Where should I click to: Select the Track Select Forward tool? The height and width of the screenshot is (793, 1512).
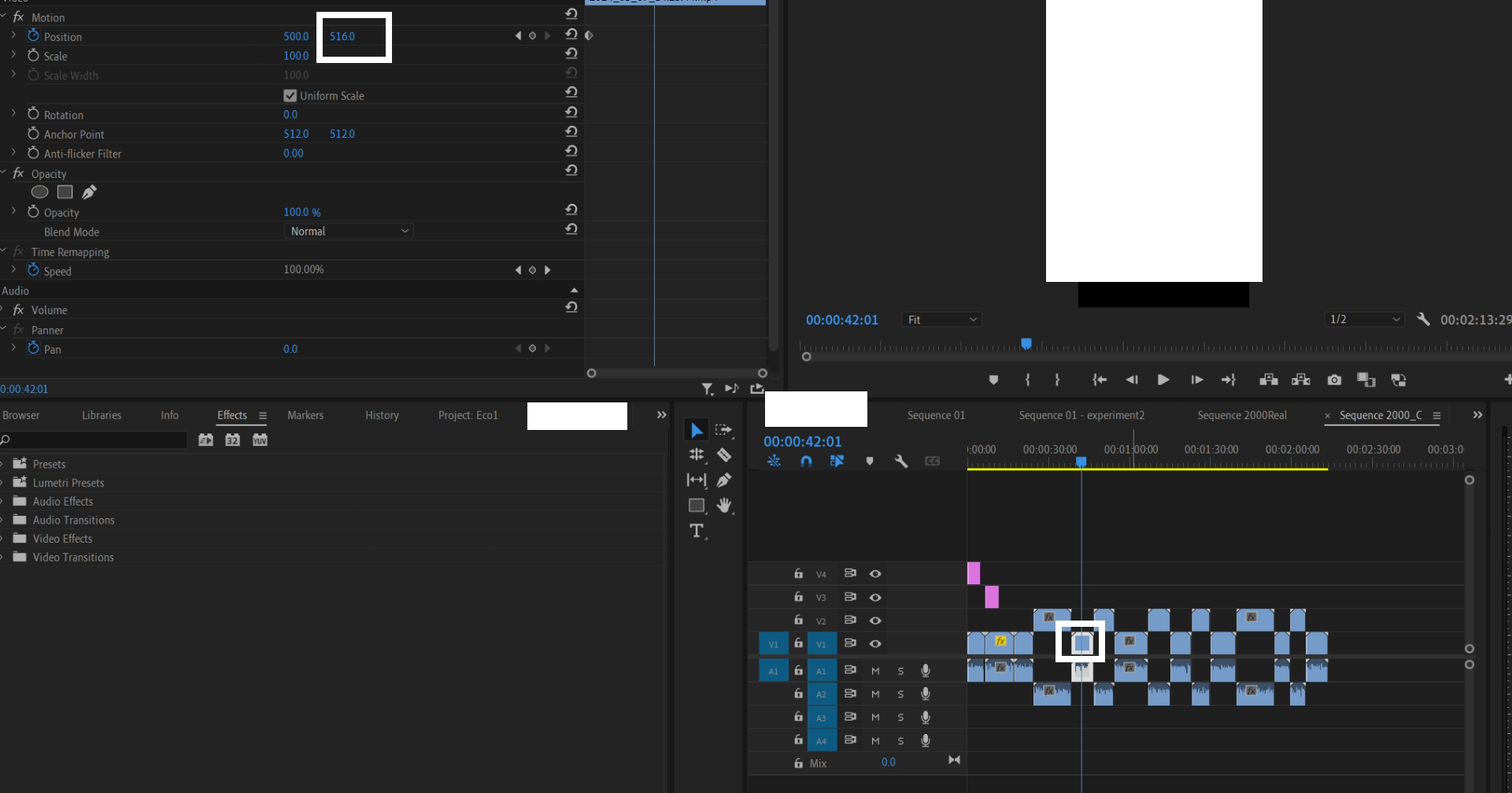pos(723,430)
